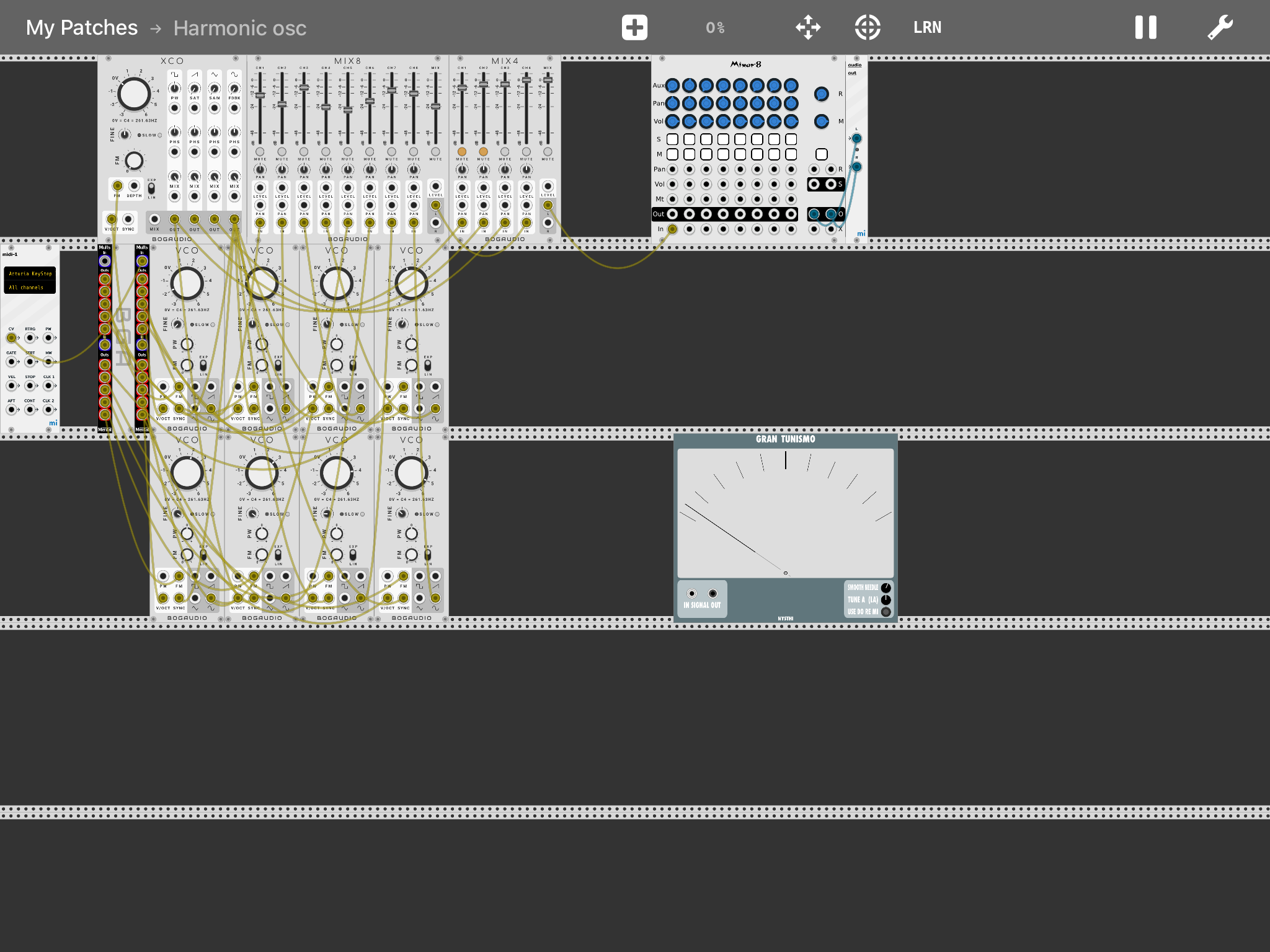The height and width of the screenshot is (952, 1270).
Task: Click the midi-1 CV output jack
Action: pyautogui.click(x=11, y=338)
